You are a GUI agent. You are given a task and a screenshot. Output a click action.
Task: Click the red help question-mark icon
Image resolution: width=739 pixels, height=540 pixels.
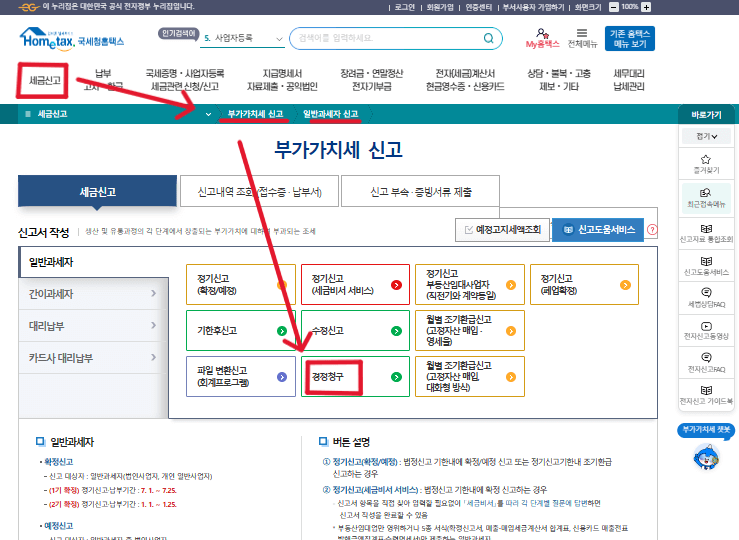[652, 229]
